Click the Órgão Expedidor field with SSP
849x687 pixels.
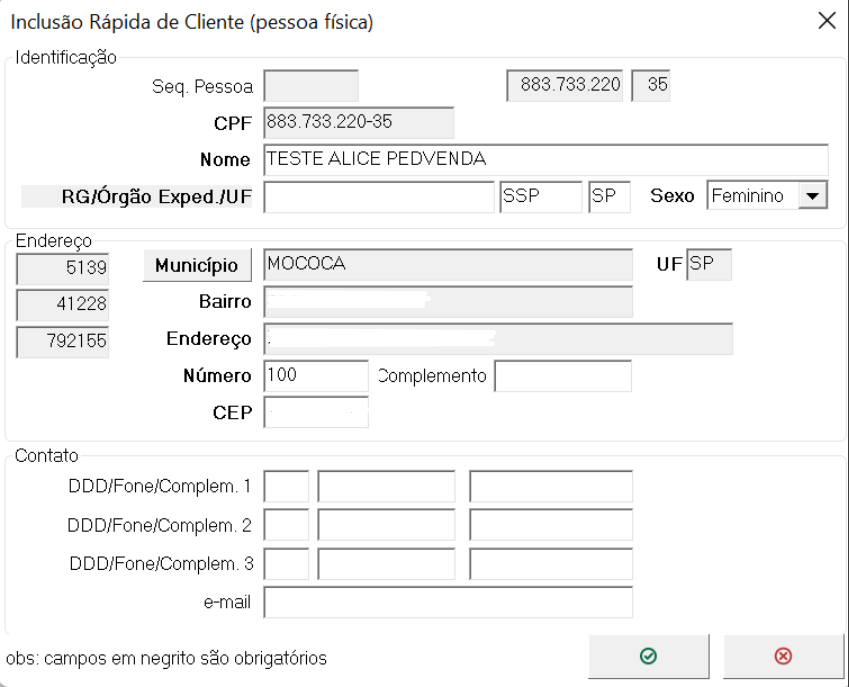click(x=541, y=197)
